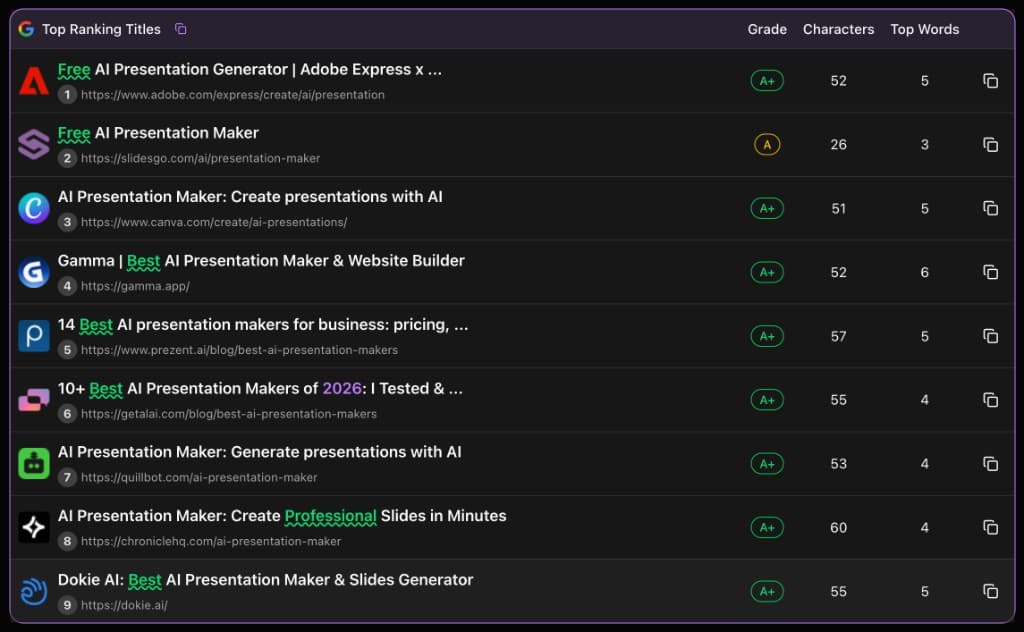This screenshot has height=632, width=1024.
Task: Click the A grade badge for Slidesgo row
Action: (x=767, y=144)
